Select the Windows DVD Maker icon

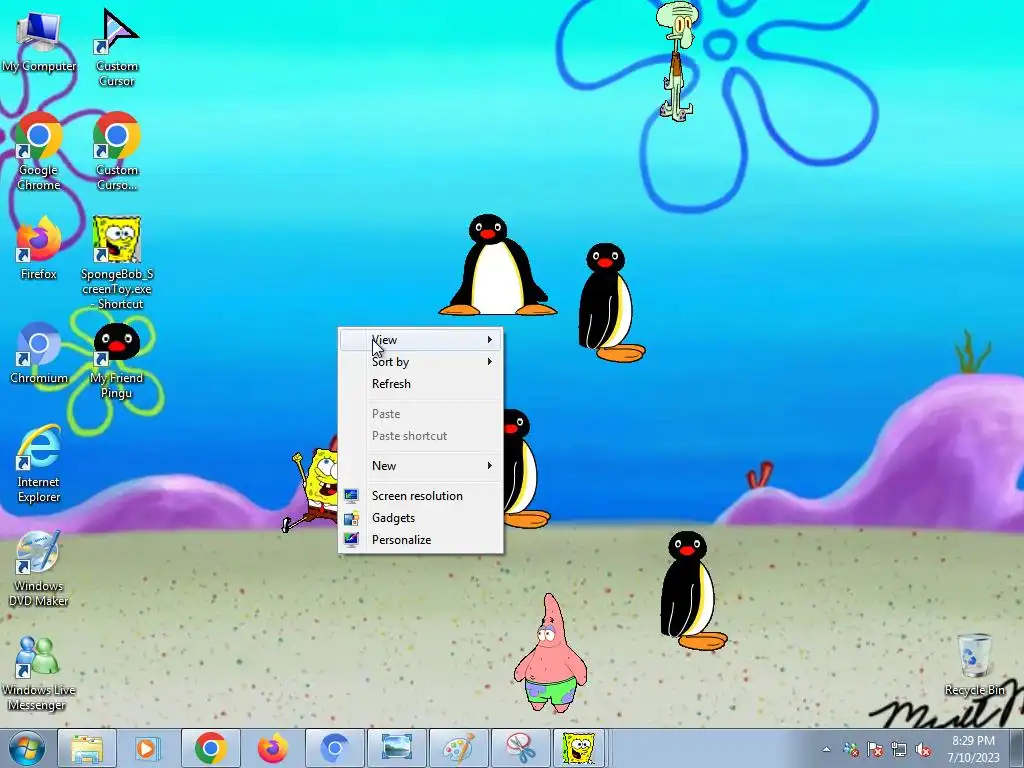pyautogui.click(x=39, y=568)
